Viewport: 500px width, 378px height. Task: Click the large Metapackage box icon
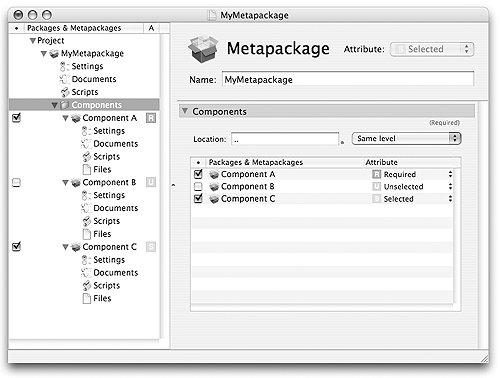click(203, 49)
